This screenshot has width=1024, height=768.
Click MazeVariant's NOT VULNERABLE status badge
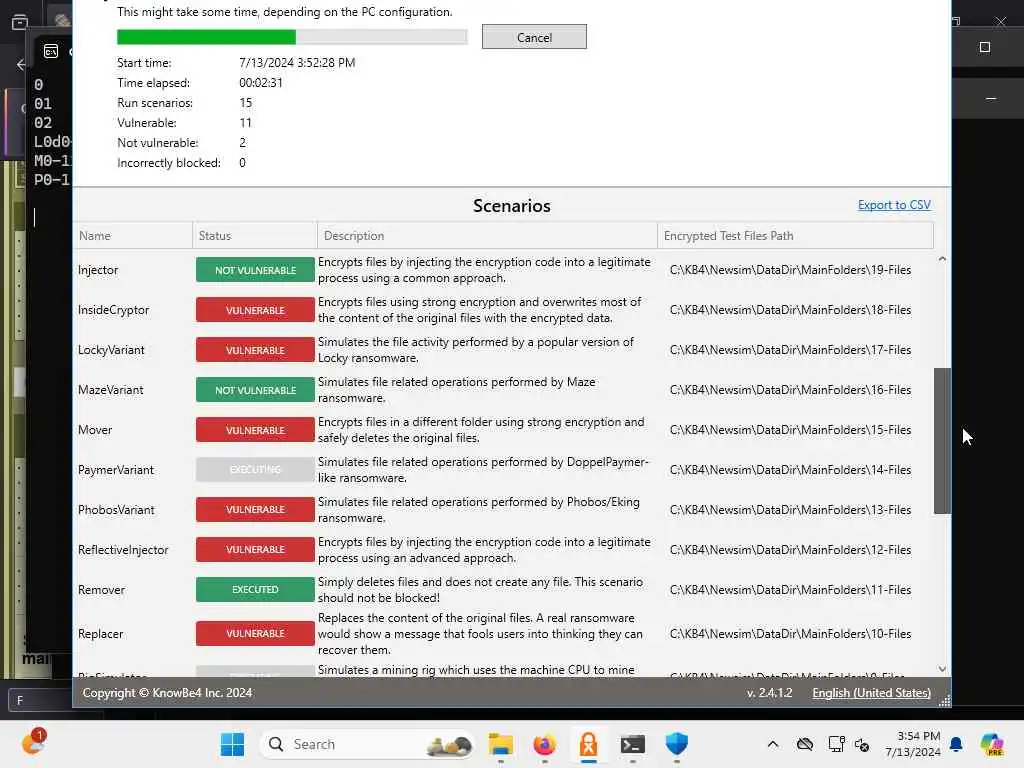(255, 390)
